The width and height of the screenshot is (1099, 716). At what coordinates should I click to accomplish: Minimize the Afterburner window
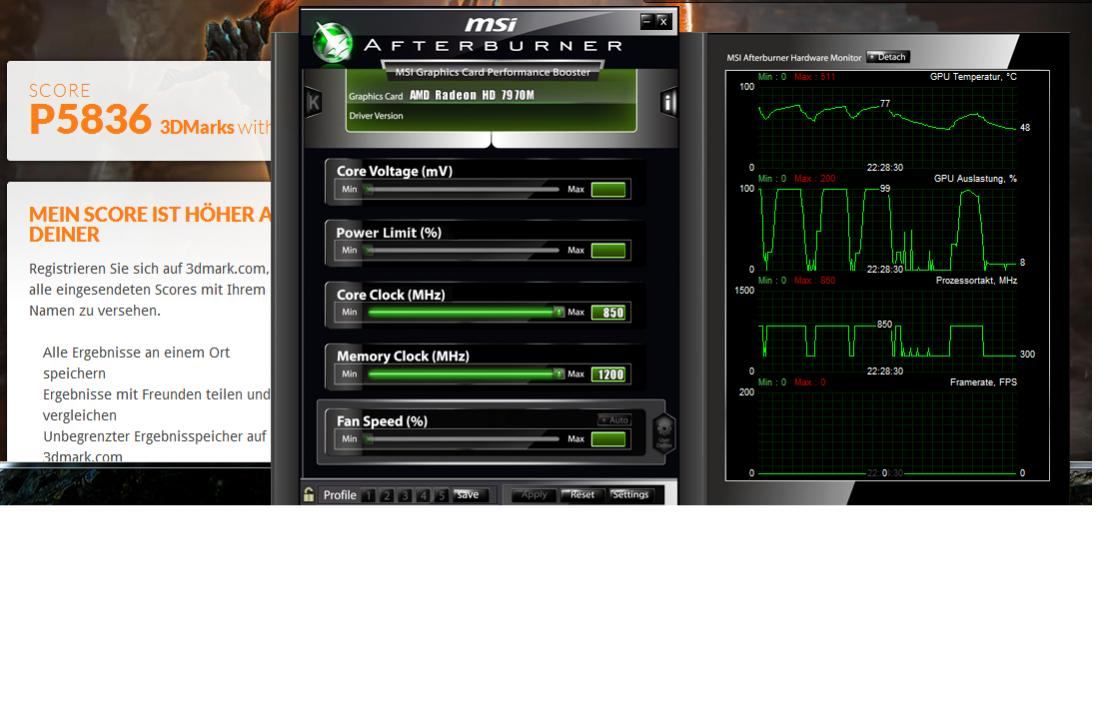click(x=648, y=22)
